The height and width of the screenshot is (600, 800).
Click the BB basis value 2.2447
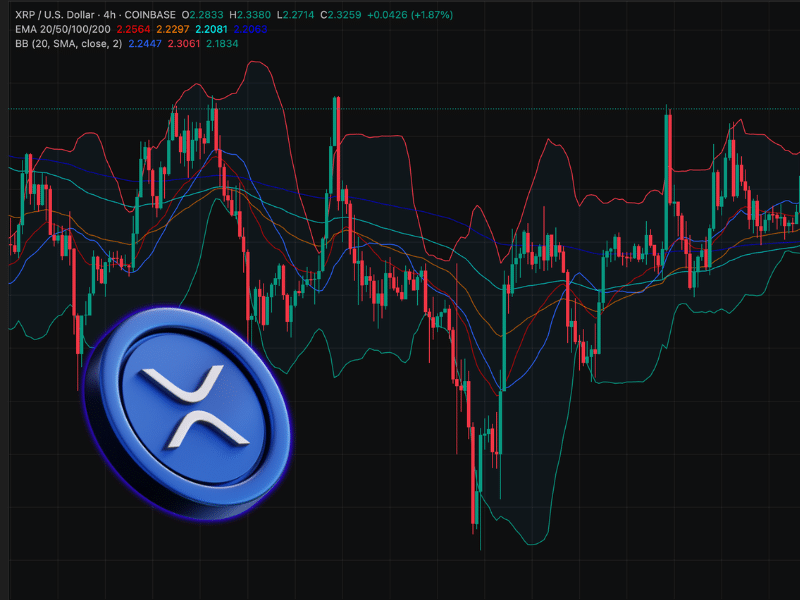[145, 43]
